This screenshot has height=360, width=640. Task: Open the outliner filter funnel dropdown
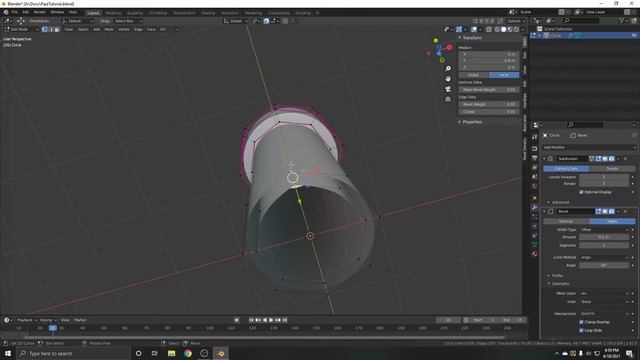(623, 21)
